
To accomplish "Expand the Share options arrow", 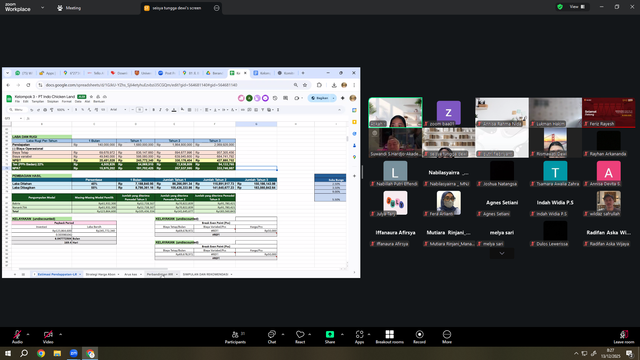I will (342, 334).
